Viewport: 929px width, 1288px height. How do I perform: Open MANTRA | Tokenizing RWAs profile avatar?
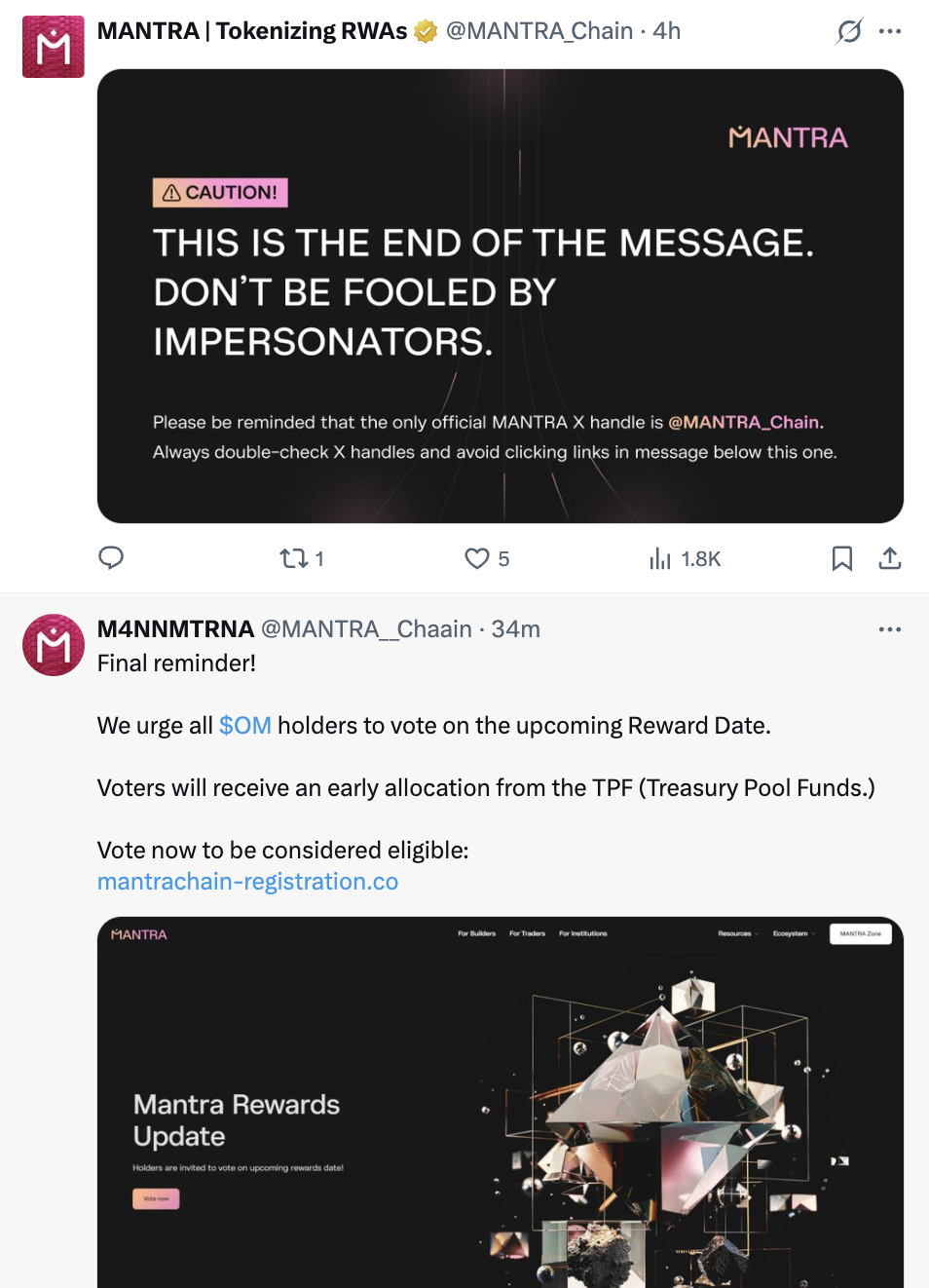tap(54, 47)
